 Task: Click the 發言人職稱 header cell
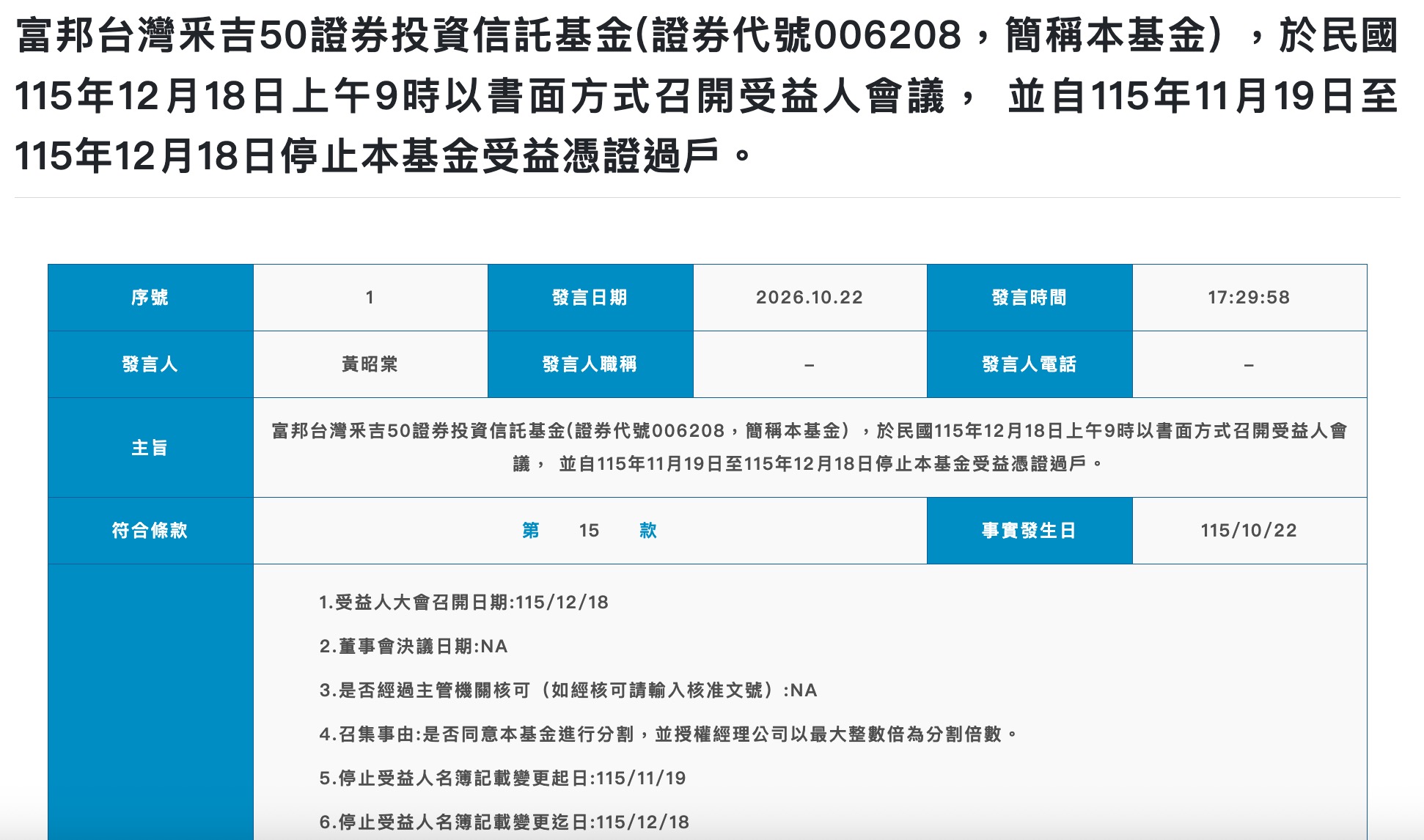tap(590, 364)
